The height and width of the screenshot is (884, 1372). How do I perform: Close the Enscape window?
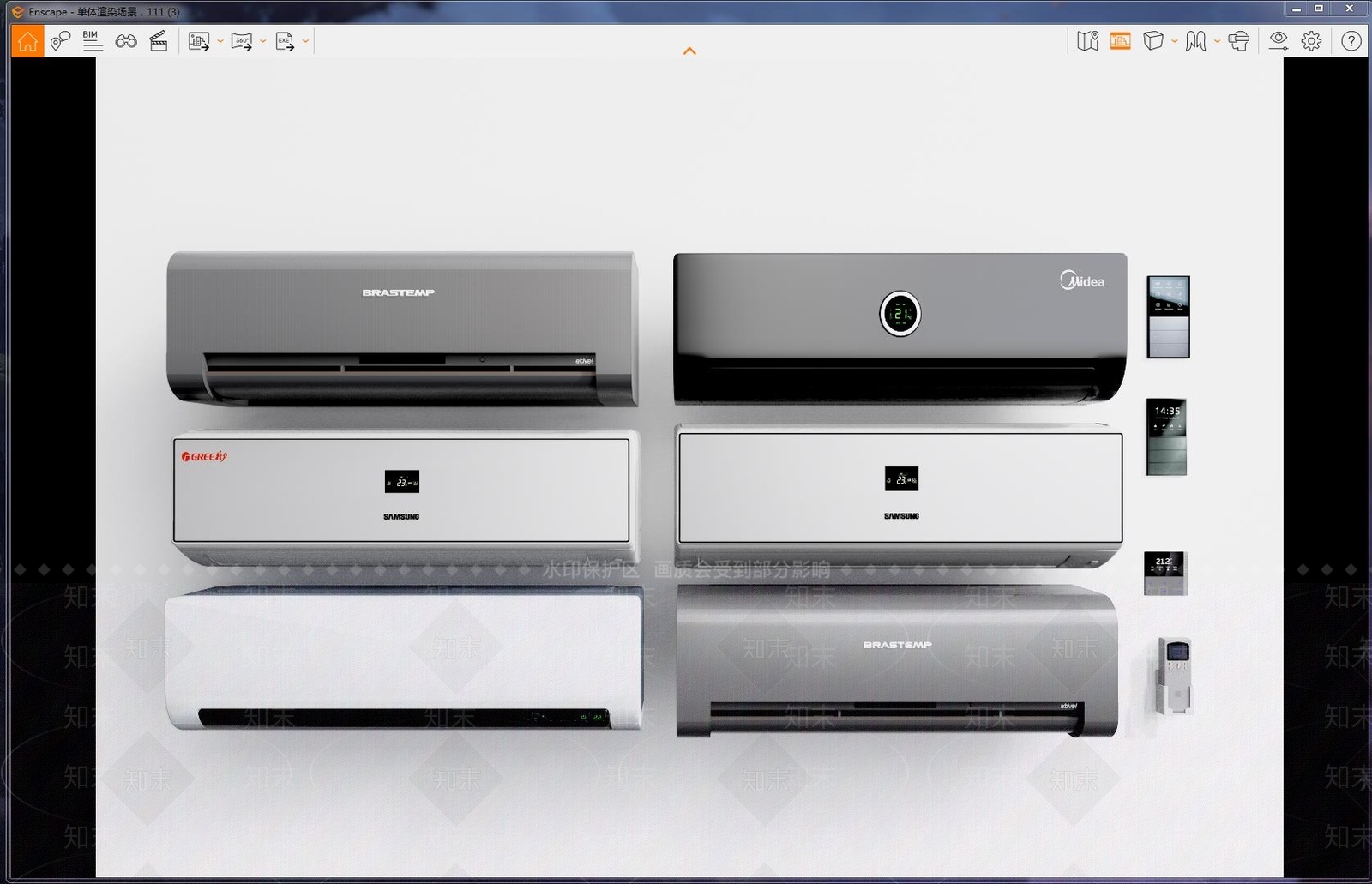[1349, 9]
